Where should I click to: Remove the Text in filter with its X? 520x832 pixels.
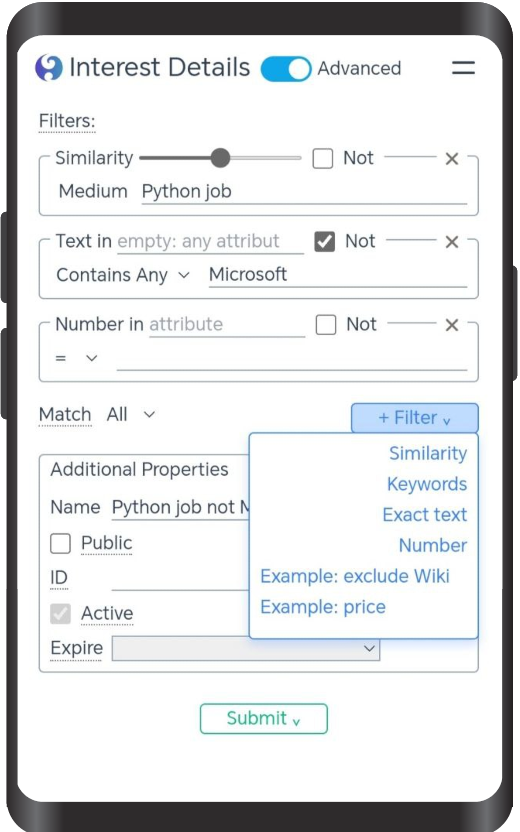pos(452,242)
